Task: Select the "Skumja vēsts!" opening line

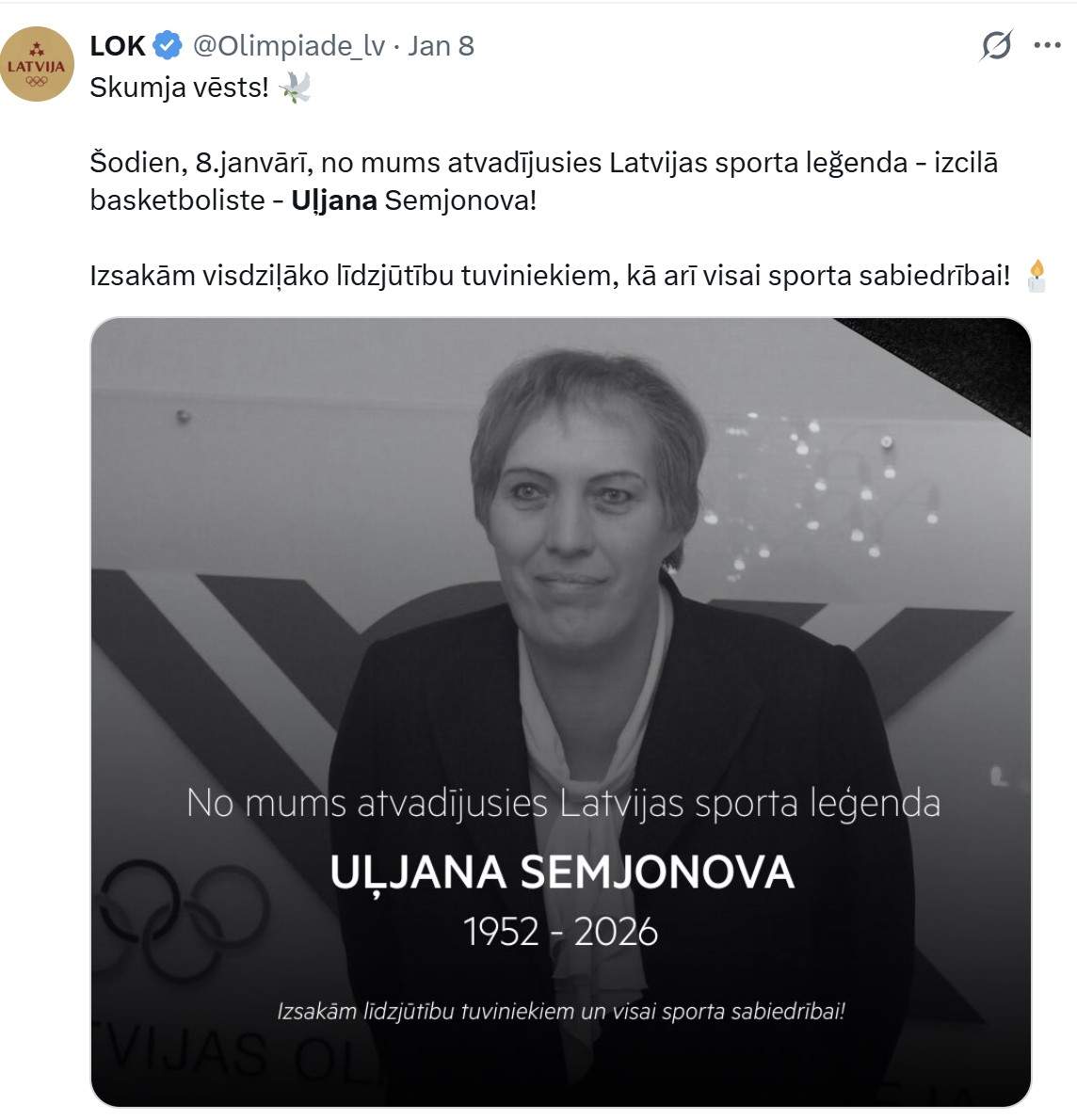Action: point(180,88)
